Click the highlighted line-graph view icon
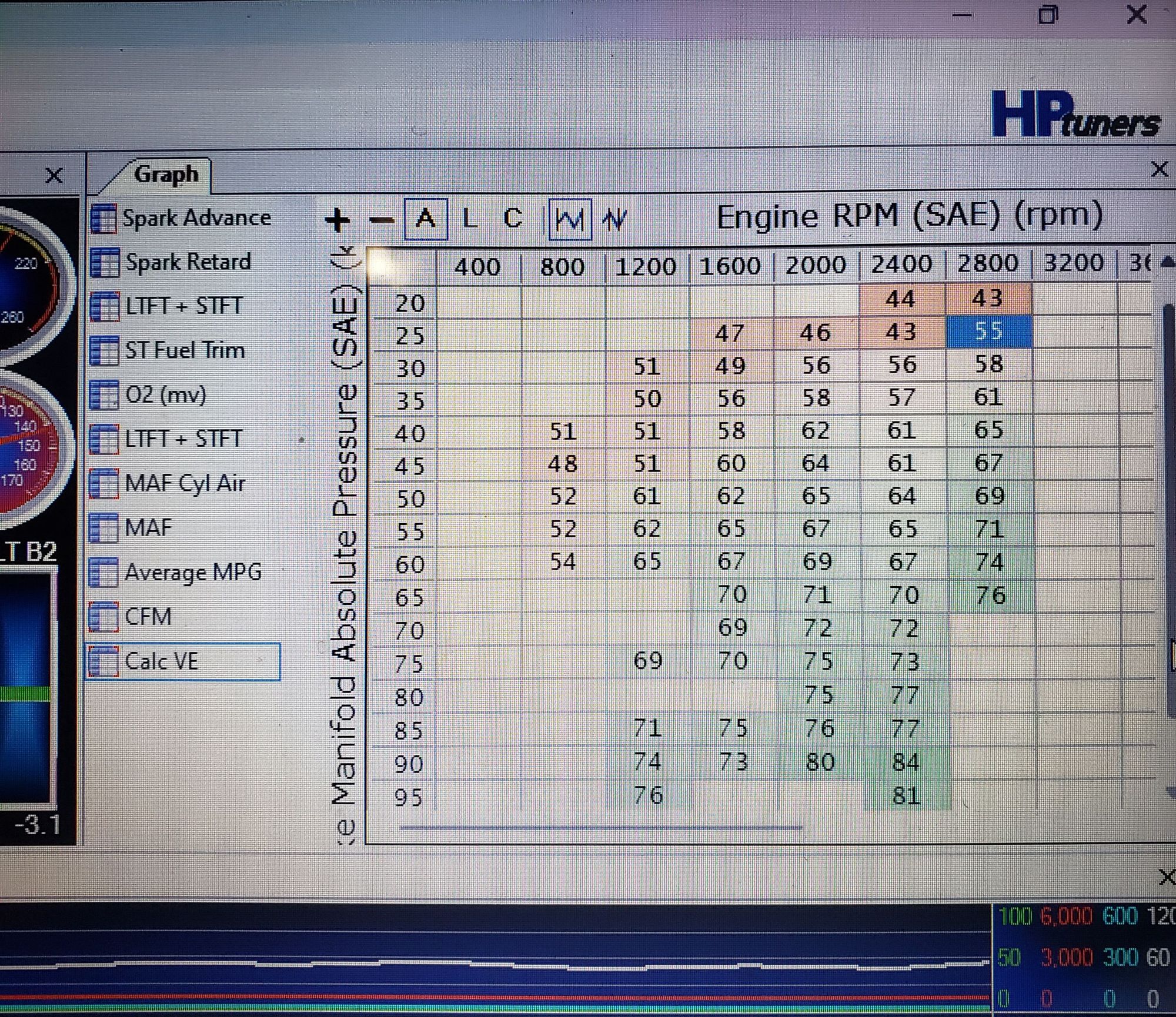This screenshot has width=1176, height=1017. pos(570,219)
